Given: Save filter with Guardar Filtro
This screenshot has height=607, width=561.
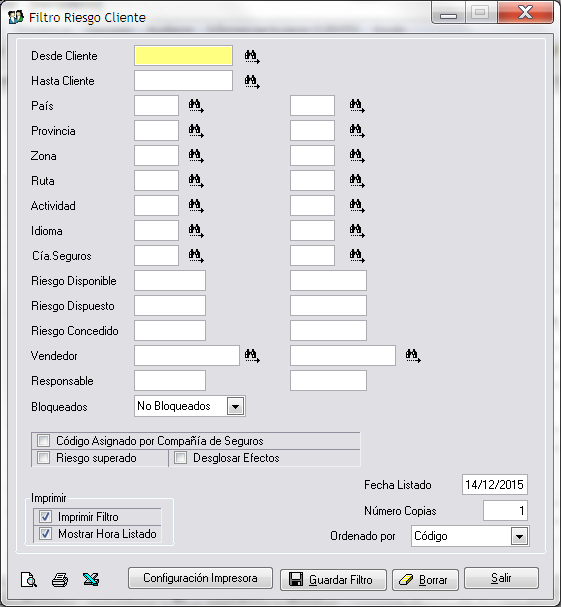Looking at the screenshot, I should tap(333, 580).
